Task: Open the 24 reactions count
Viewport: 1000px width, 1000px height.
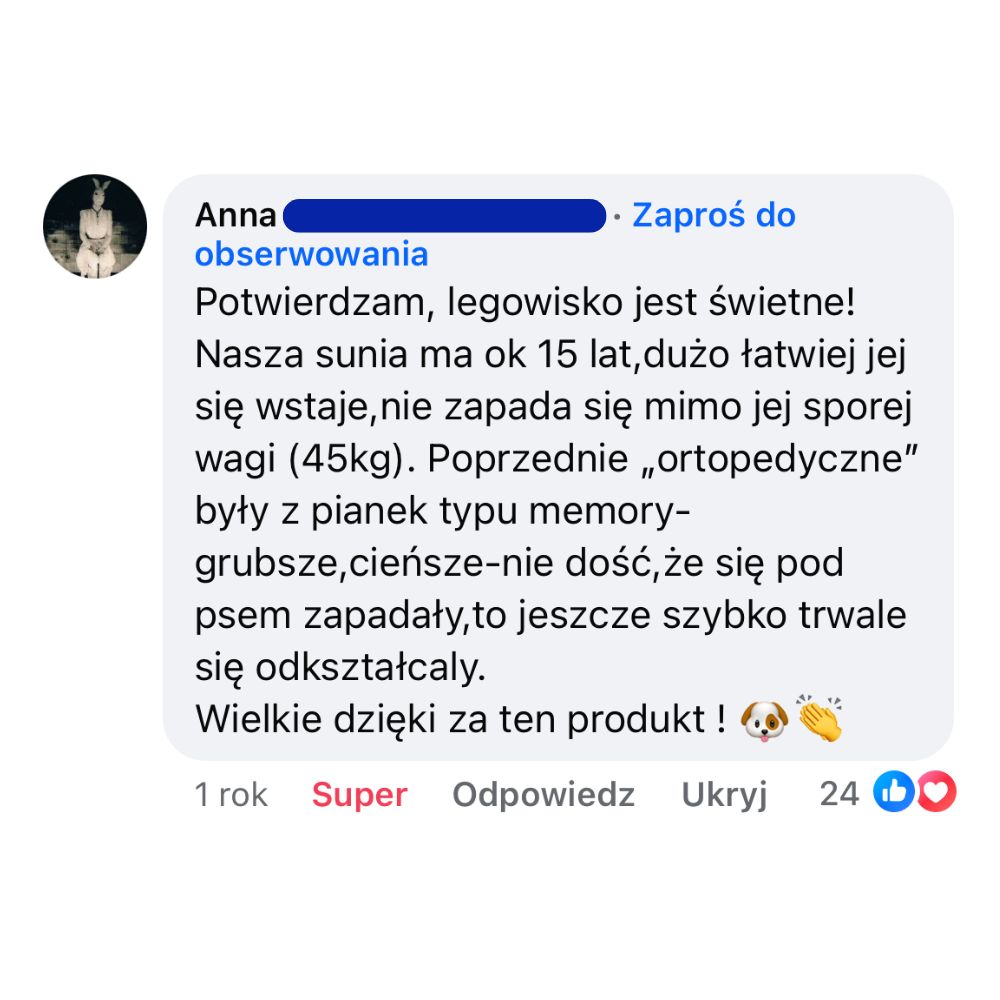Action: click(839, 794)
